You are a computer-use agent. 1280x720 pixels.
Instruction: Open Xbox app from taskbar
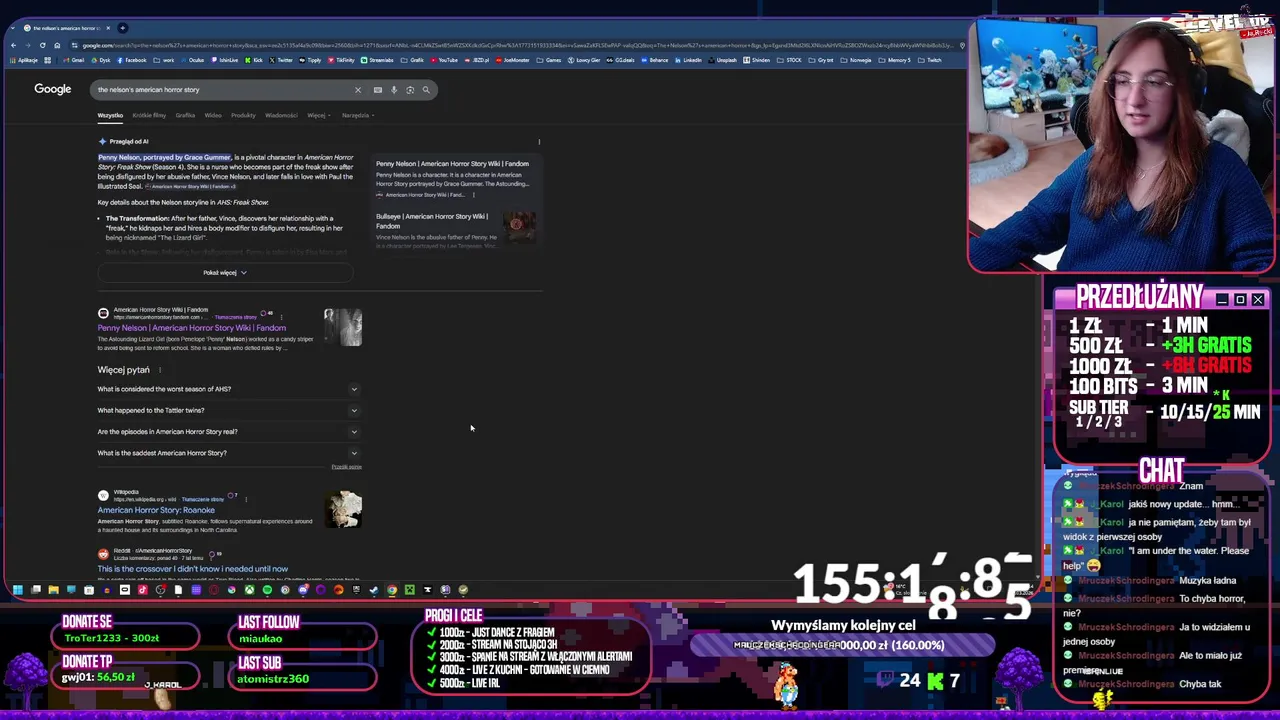(249, 590)
